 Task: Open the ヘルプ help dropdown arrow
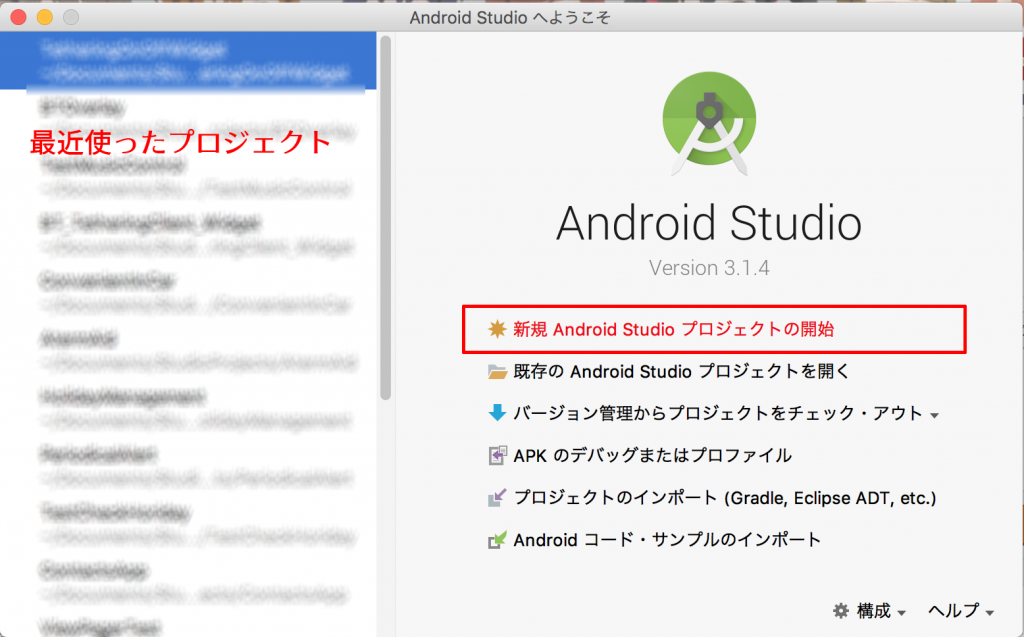point(989,613)
